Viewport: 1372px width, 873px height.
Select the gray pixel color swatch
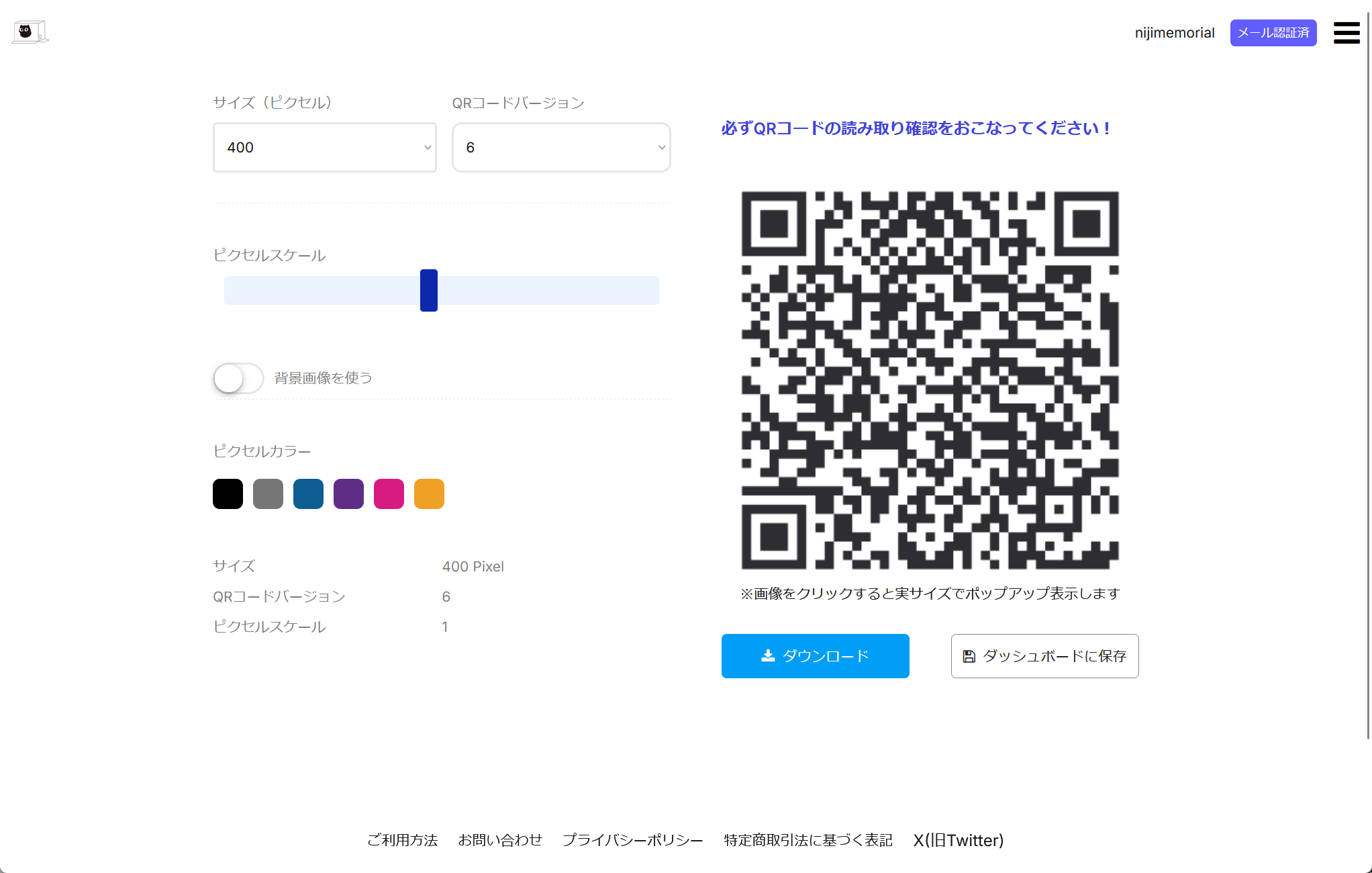click(x=268, y=494)
